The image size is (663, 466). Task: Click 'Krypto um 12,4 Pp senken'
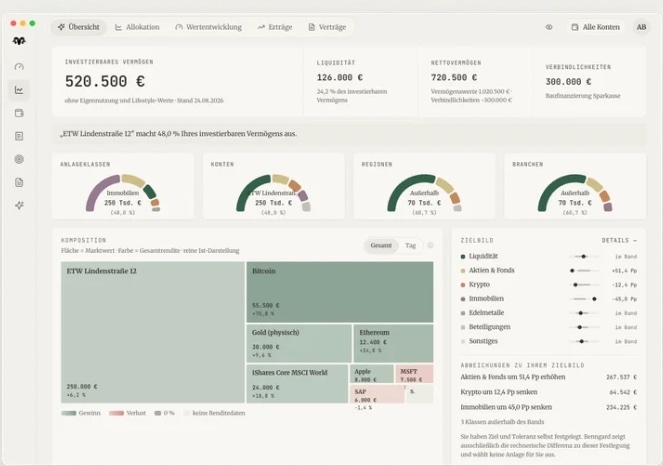[x=499, y=392]
